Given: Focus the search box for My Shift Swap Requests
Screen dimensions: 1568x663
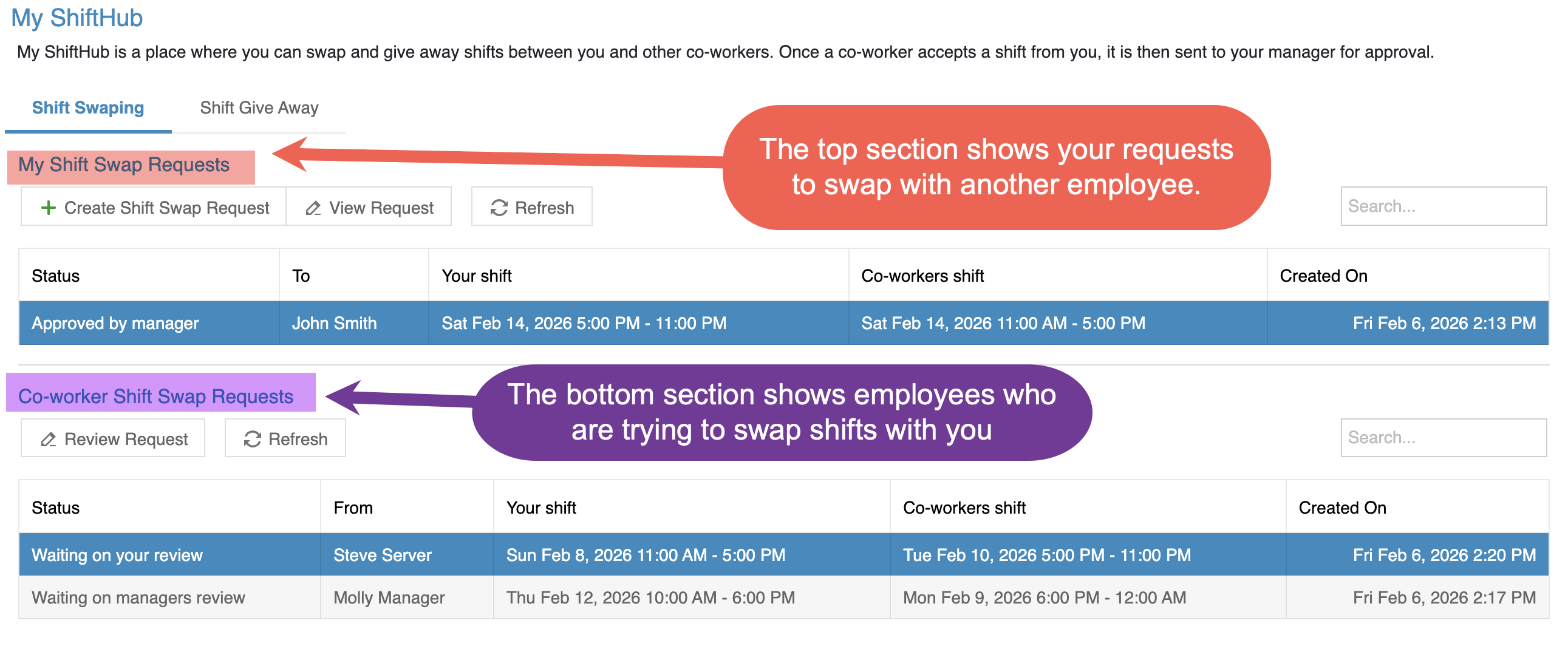Looking at the screenshot, I should (x=1443, y=206).
